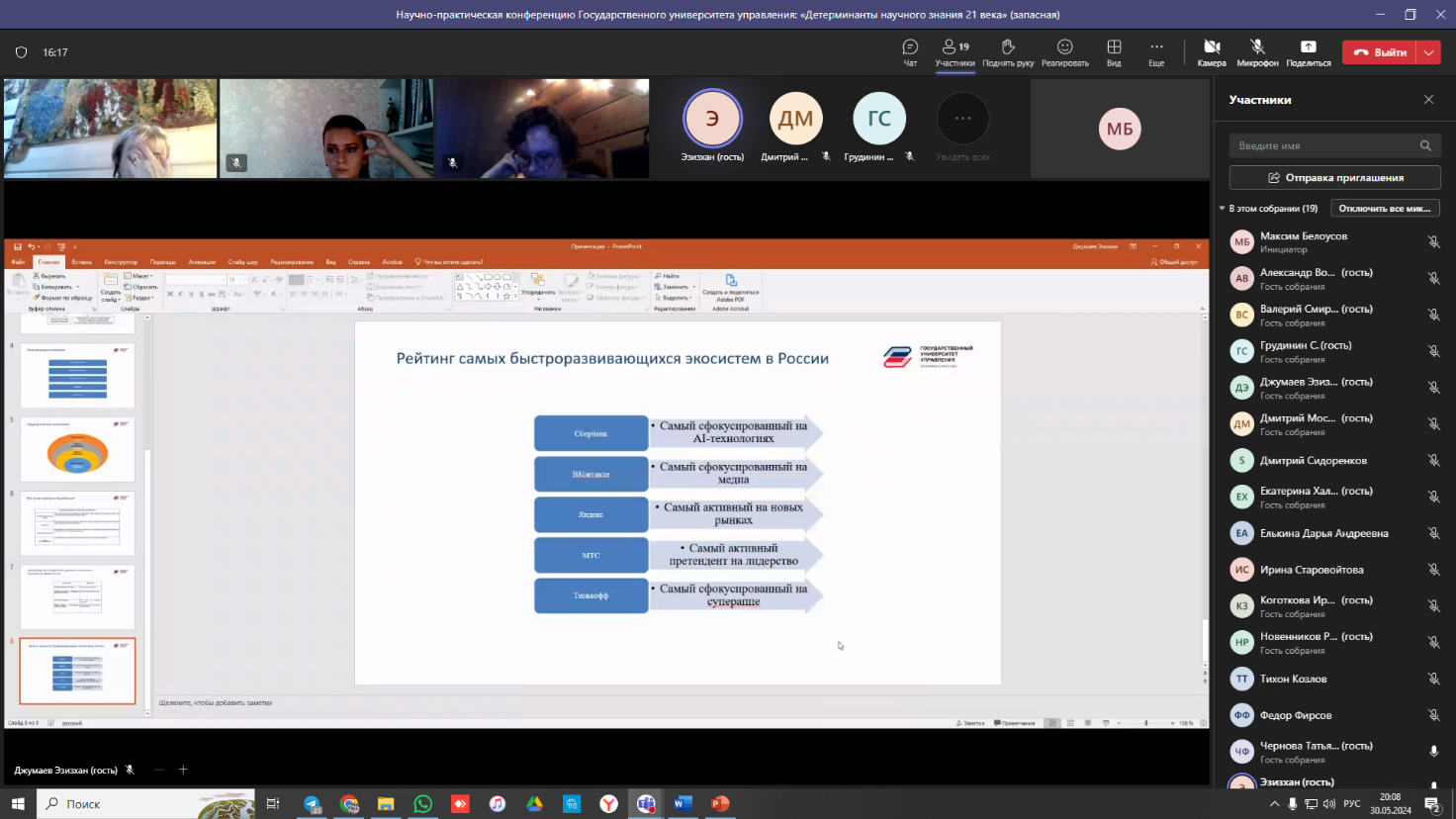Image resolution: width=1456 pixels, height=819 pixels.
Task: Open the Windows Start menu
Action: pos(18,804)
